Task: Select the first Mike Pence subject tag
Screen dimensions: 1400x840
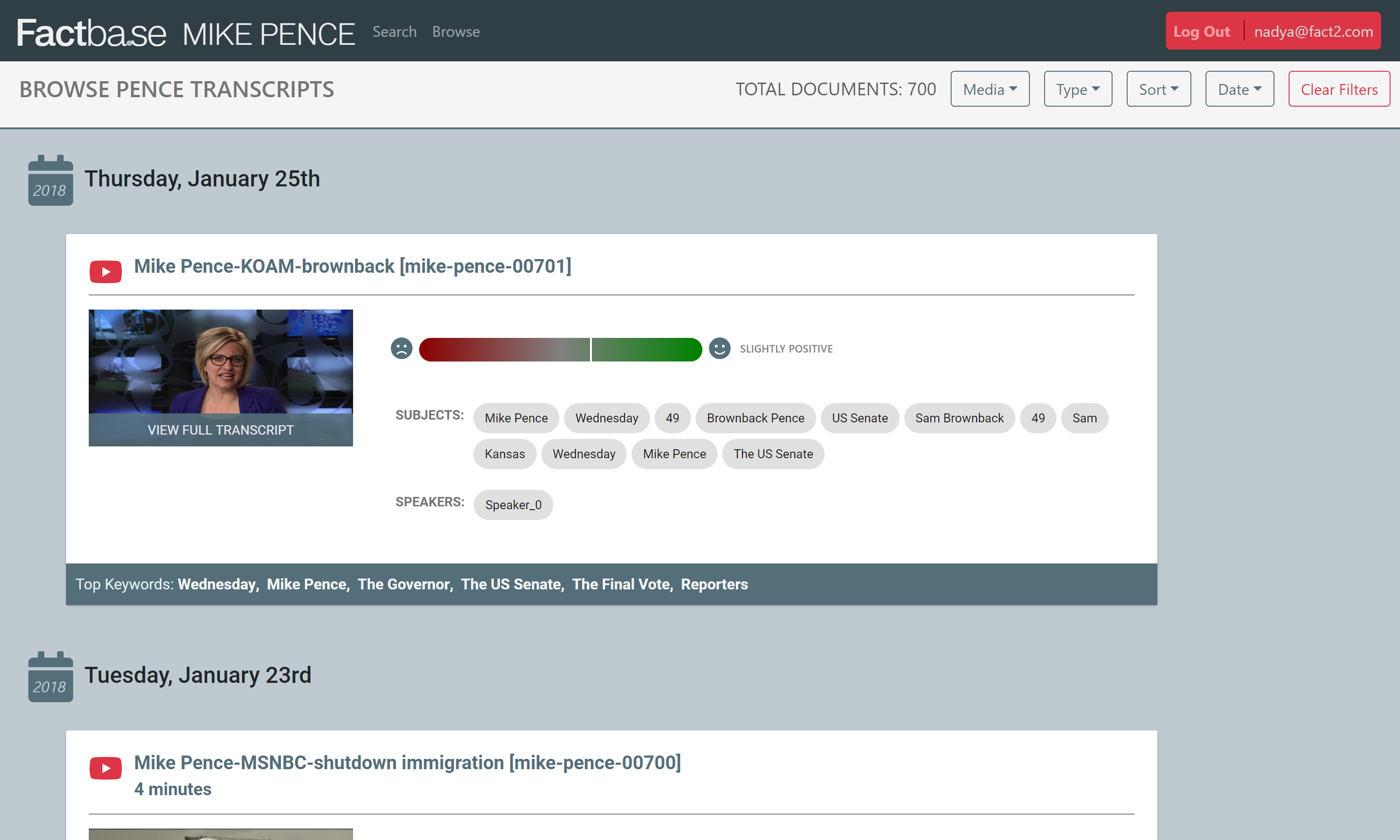Action: (516, 418)
